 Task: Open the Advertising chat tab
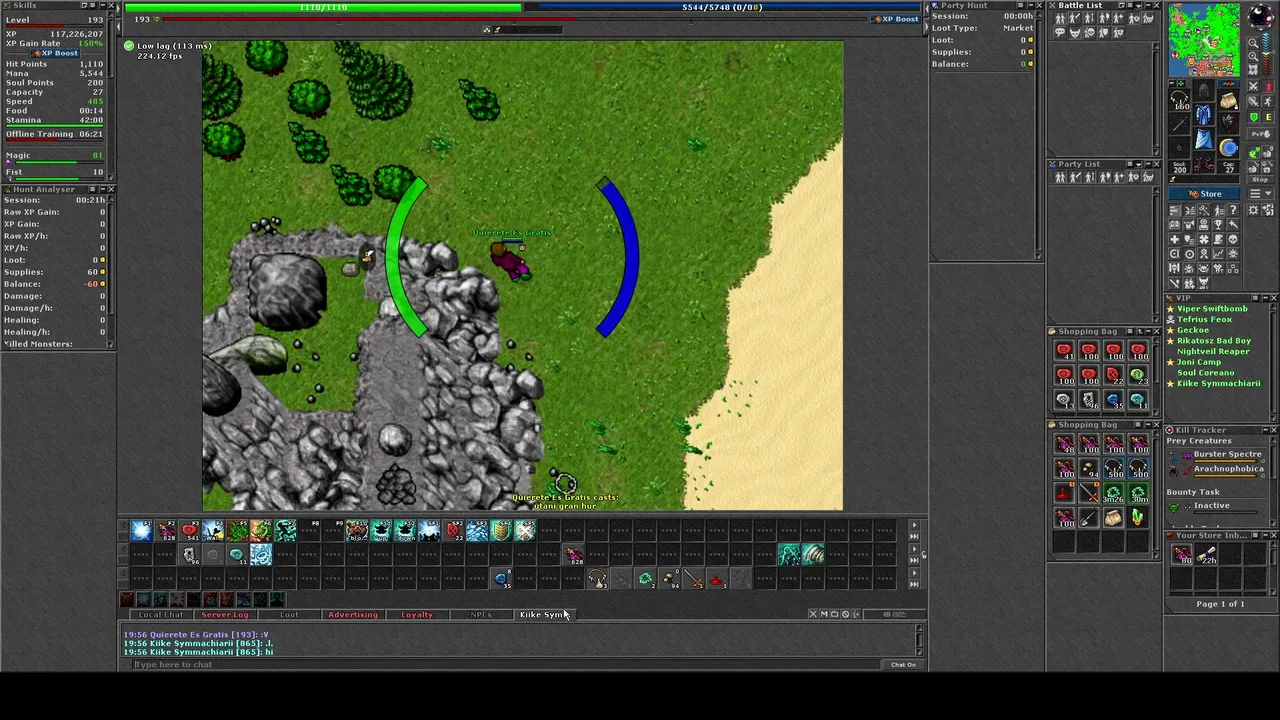tap(353, 614)
